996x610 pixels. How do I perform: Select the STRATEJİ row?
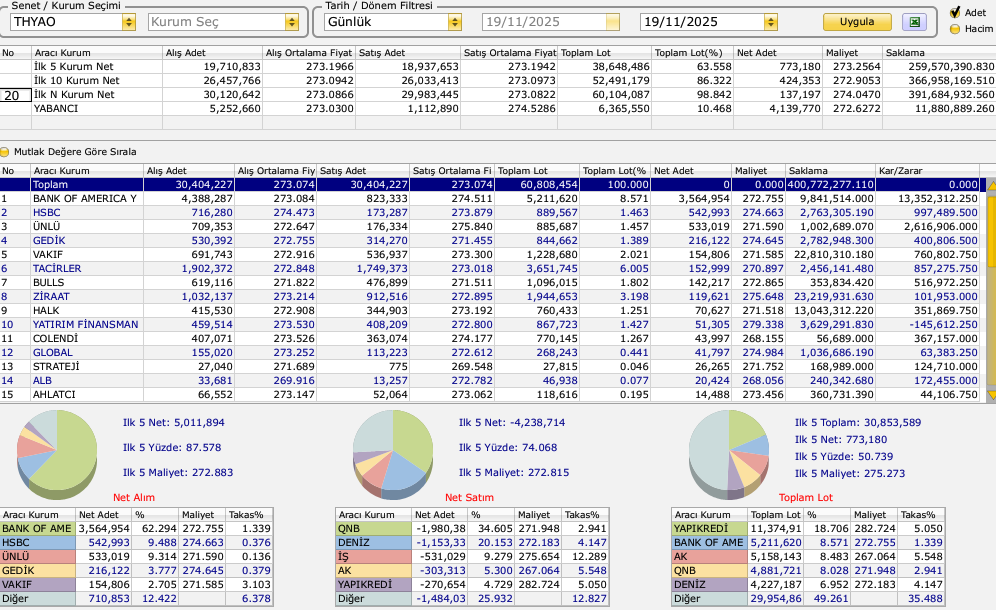point(490,367)
